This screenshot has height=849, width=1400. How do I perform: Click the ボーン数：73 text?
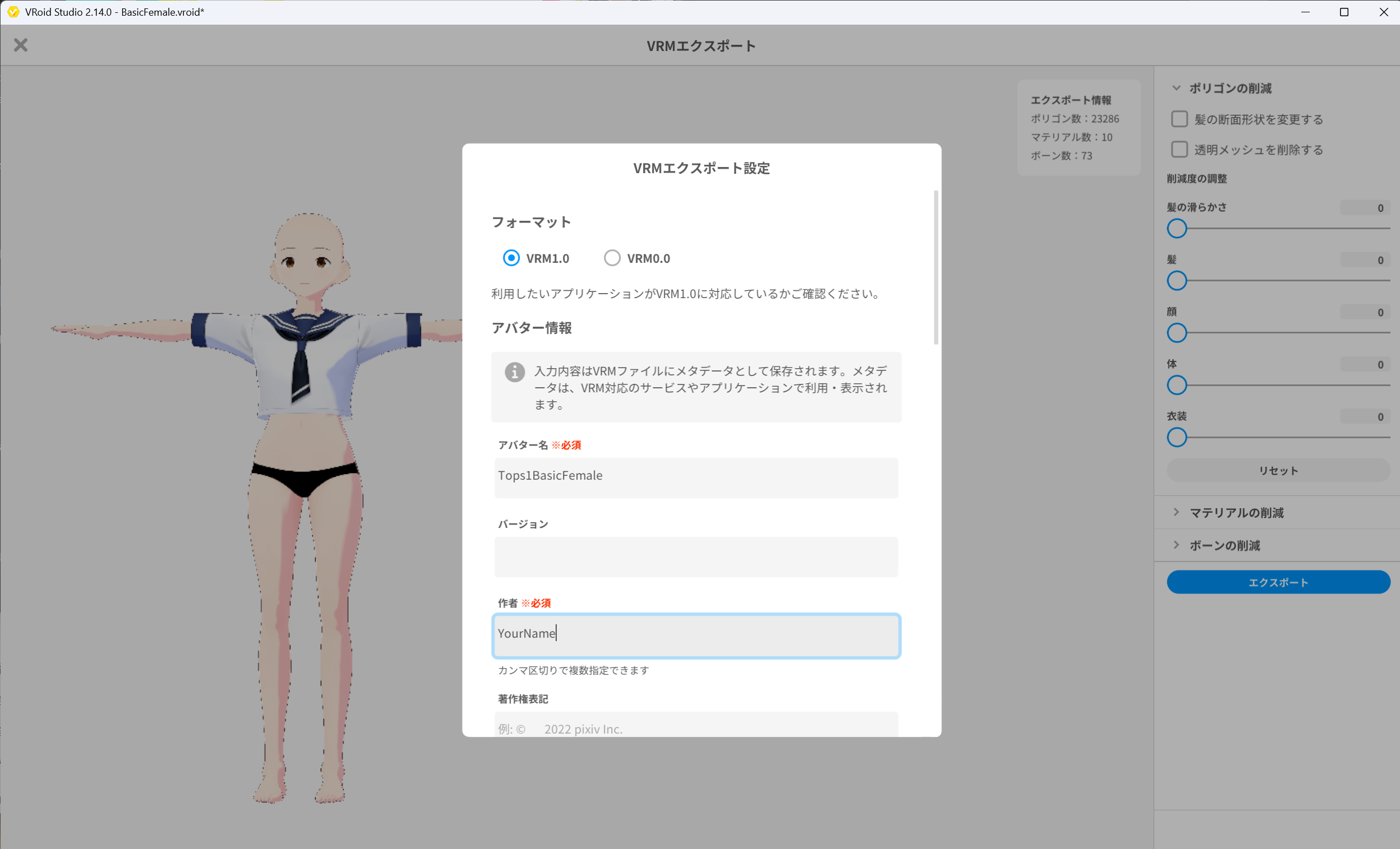(x=1061, y=156)
